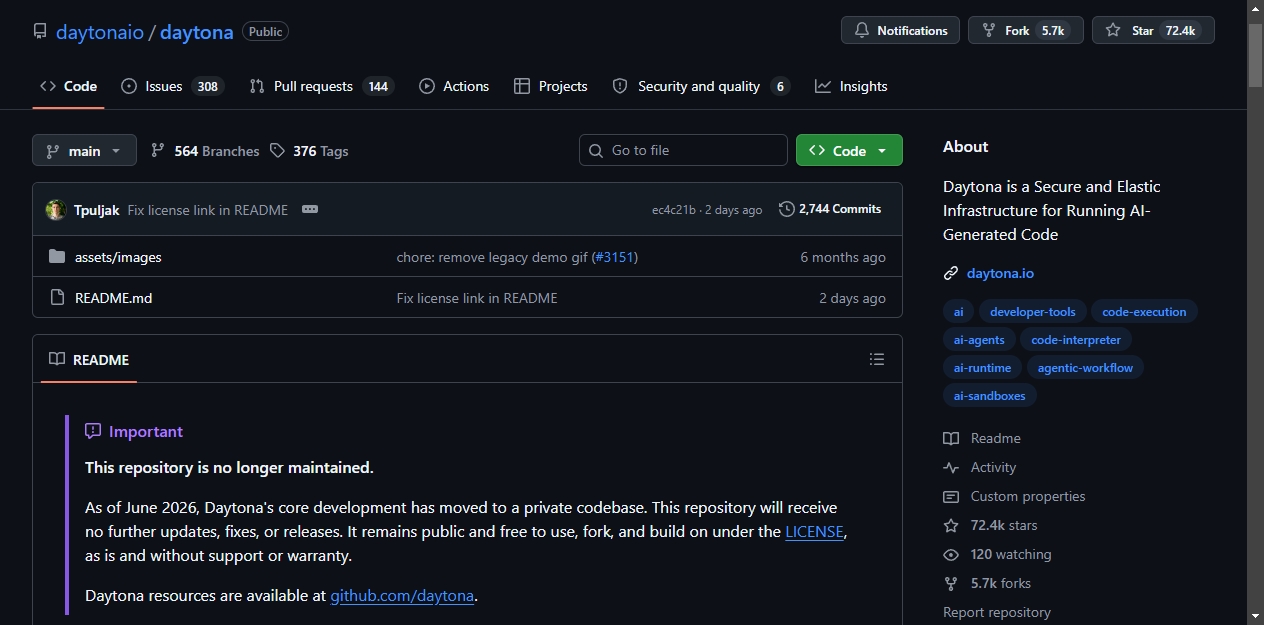Select the README tab in file viewer

89,359
